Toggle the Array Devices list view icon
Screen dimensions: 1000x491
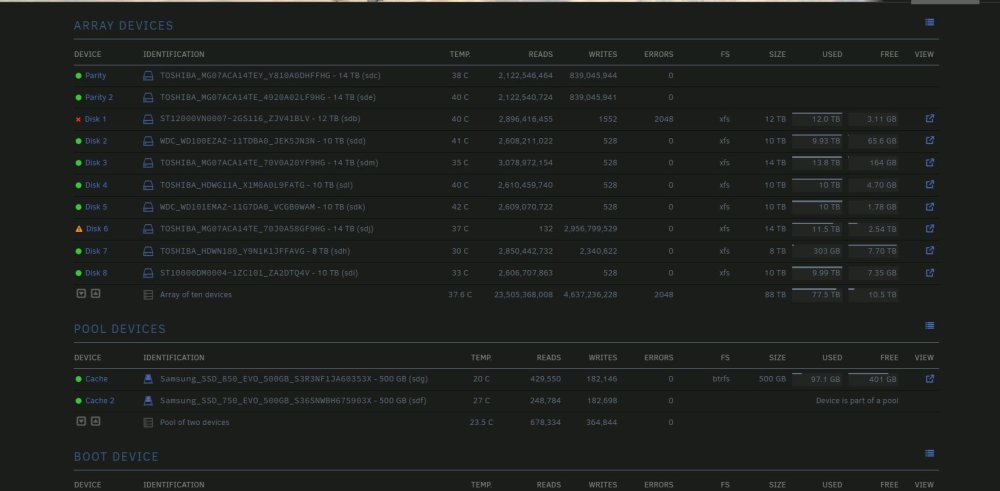(929, 22)
